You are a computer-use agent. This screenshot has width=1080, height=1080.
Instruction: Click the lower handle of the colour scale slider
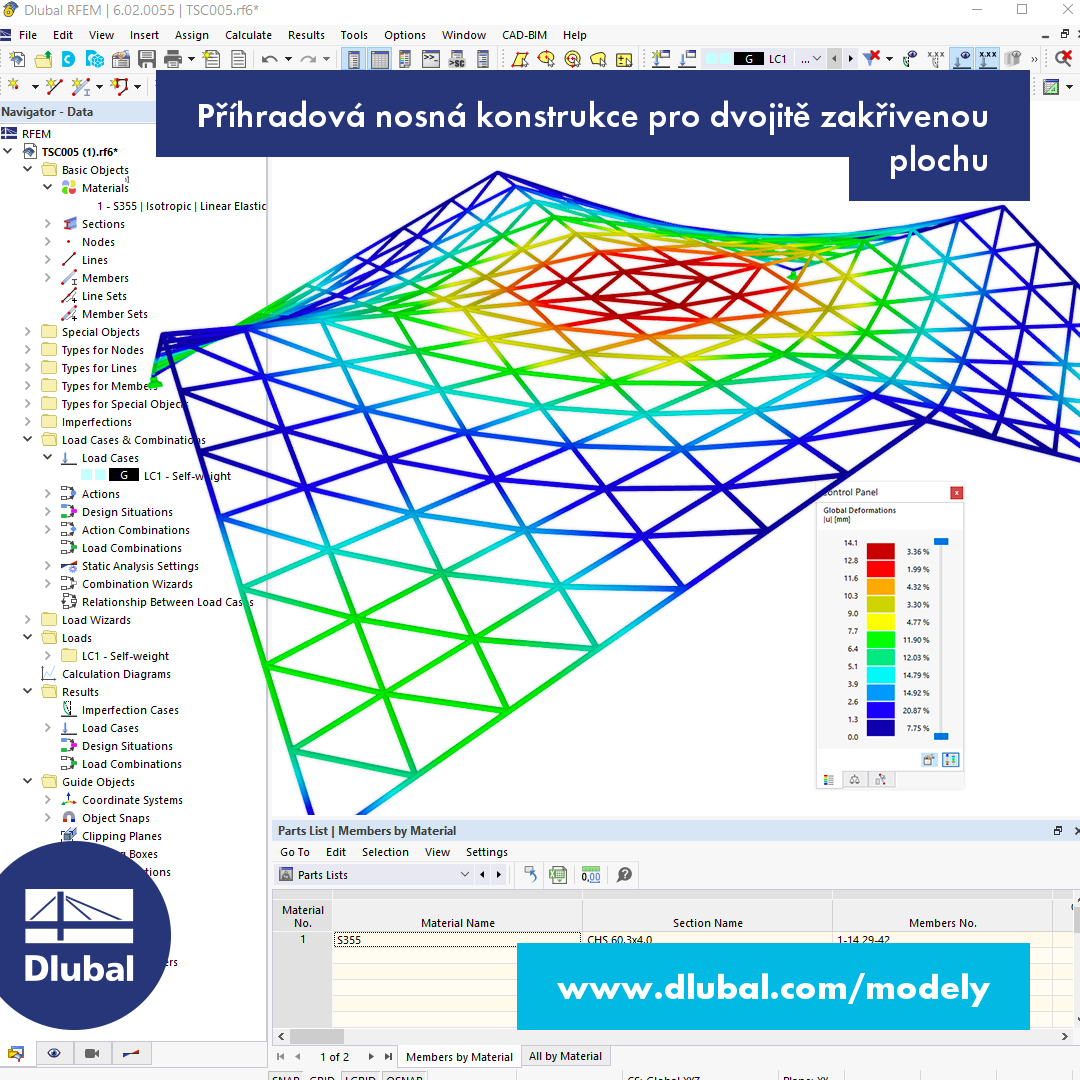click(x=941, y=736)
